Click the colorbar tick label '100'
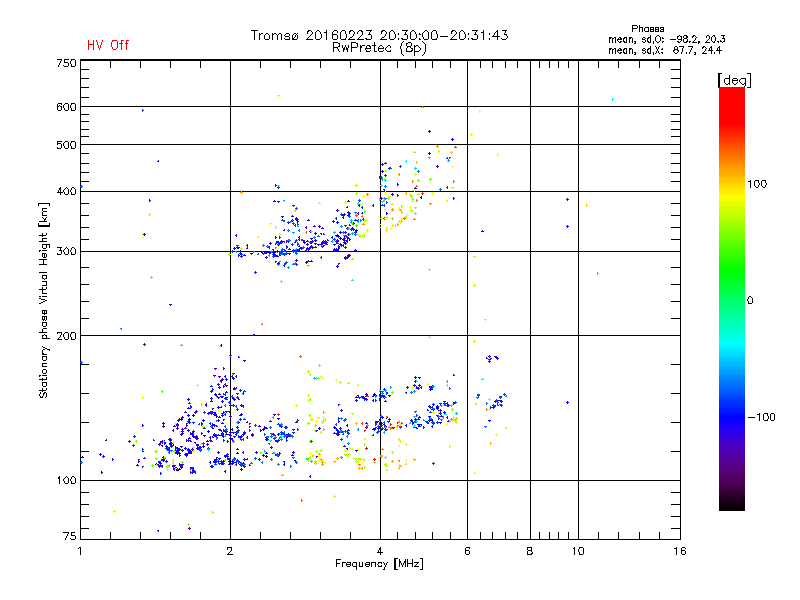The height and width of the screenshot is (600, 800). [x=757, y=184]
